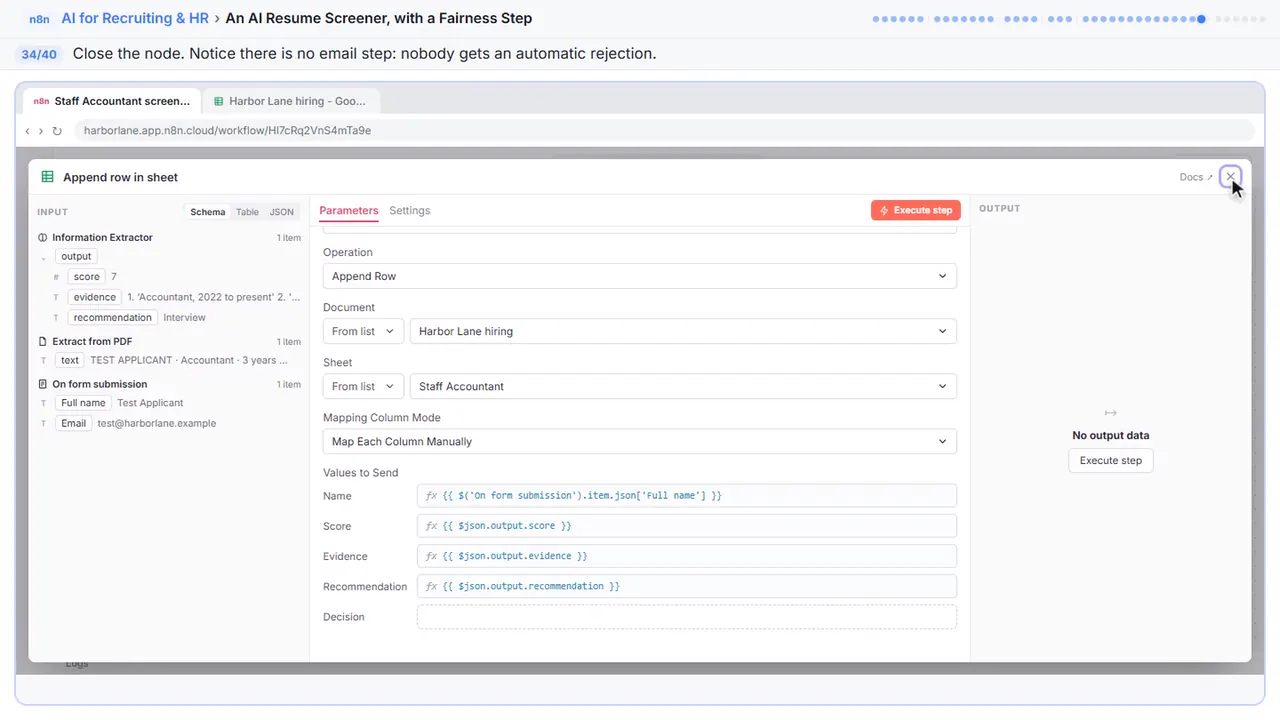Click the browser forward arrow
1280x720 pixels.
[40, 131]
